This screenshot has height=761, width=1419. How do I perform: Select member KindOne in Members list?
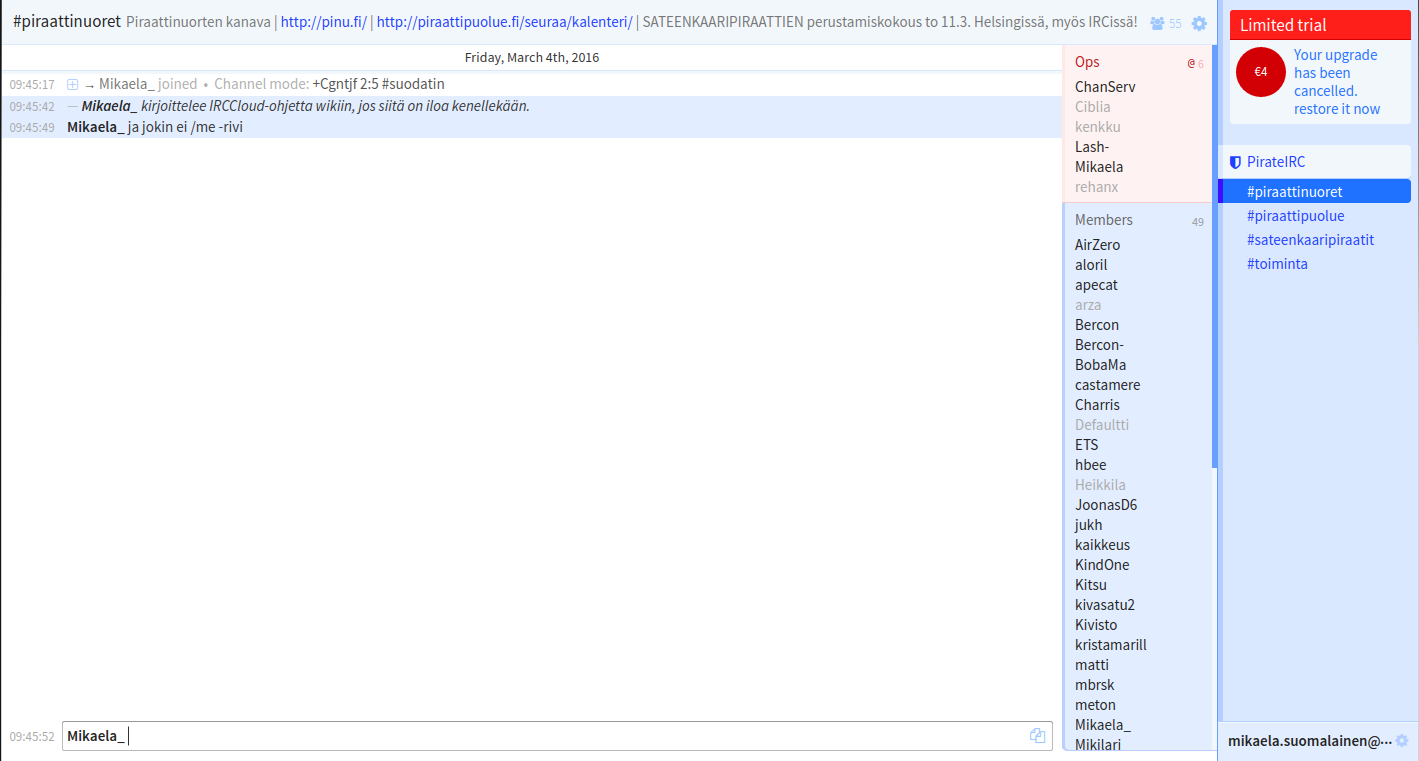tap(1102, 565)
